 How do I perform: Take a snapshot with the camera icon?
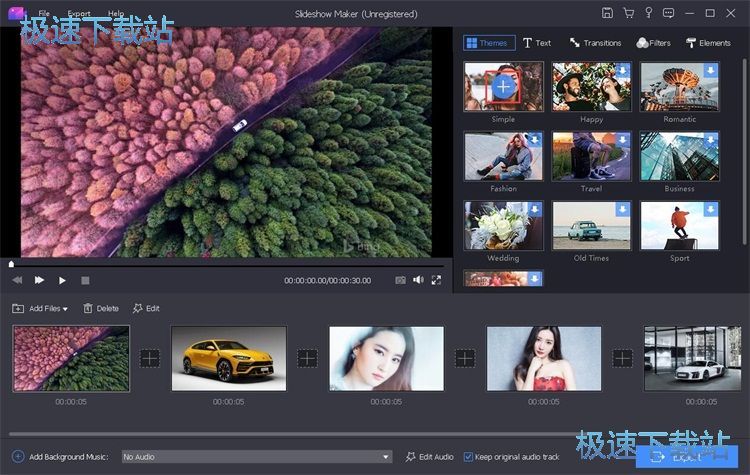coord(400,281)
